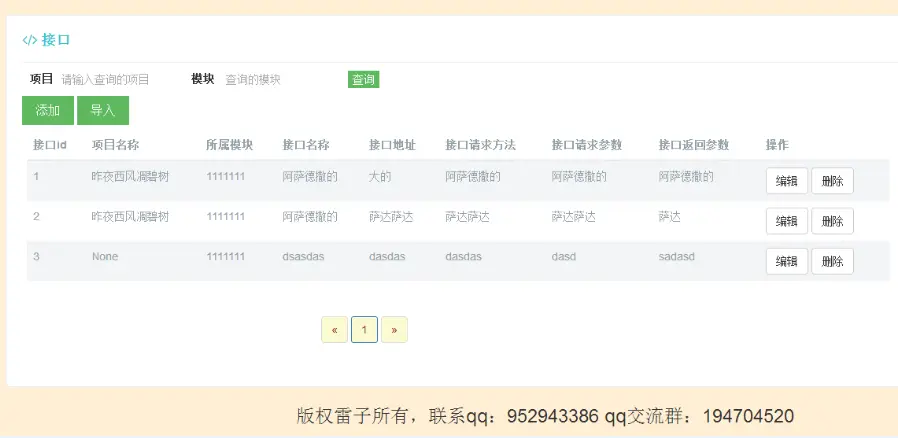Go to next page with » button
The height and width of the screenshot is (438, 898).
click(x=394, y=330)
